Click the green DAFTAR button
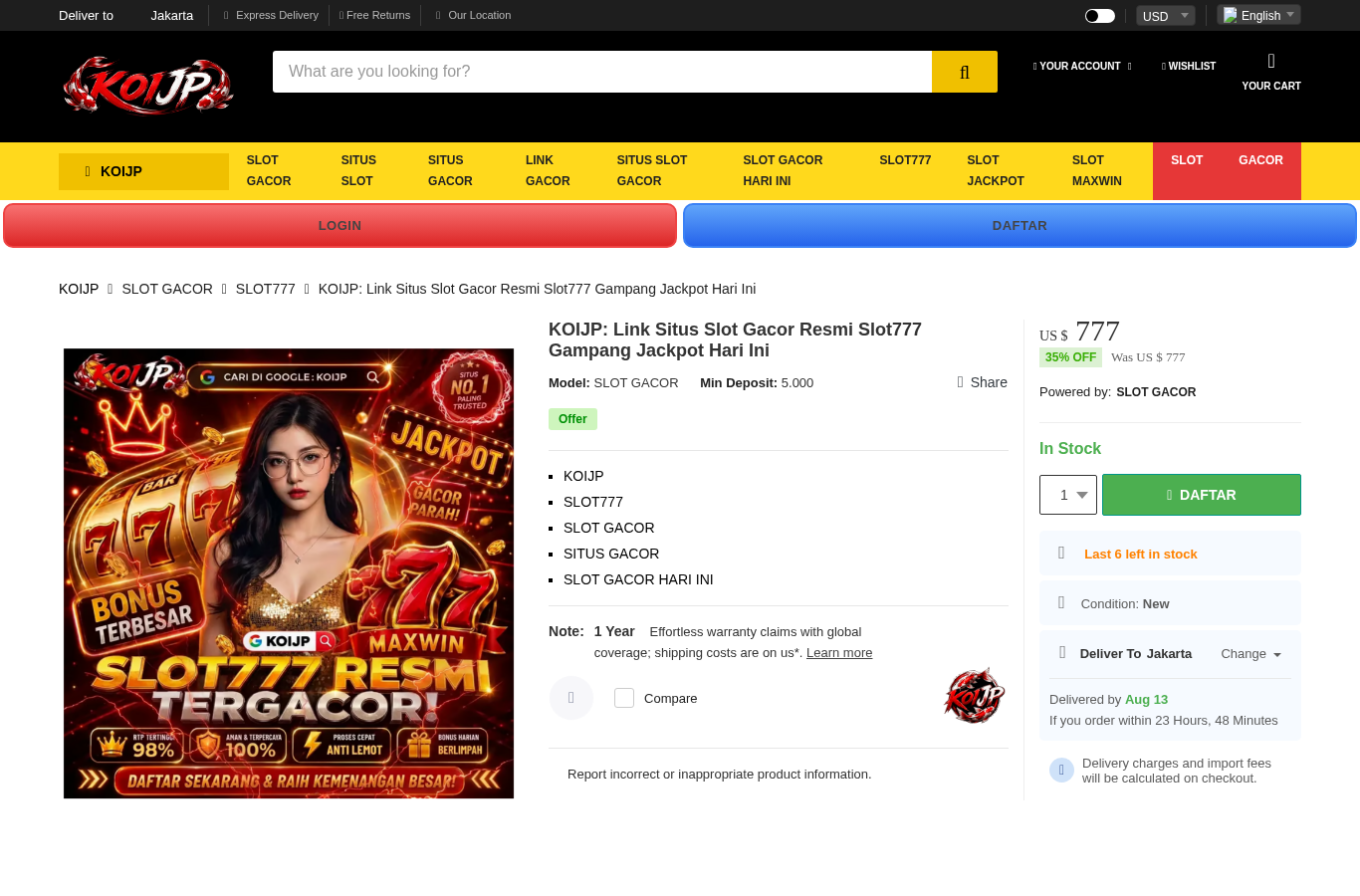Screen dimensions: 1360x896 pyautogui.click(x=1202, y=495)
